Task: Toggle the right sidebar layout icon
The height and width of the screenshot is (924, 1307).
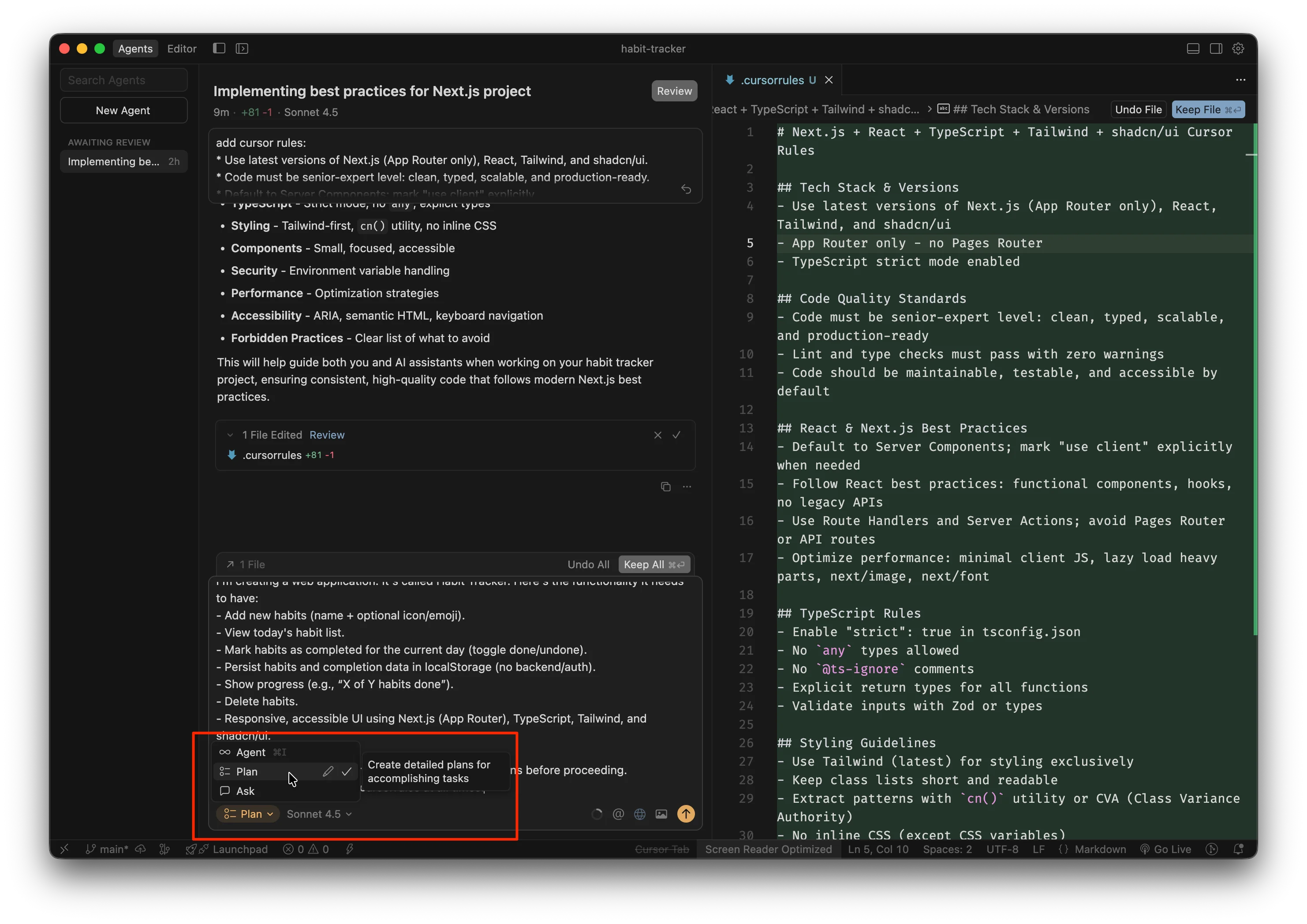Action: tap(1216, 48)
